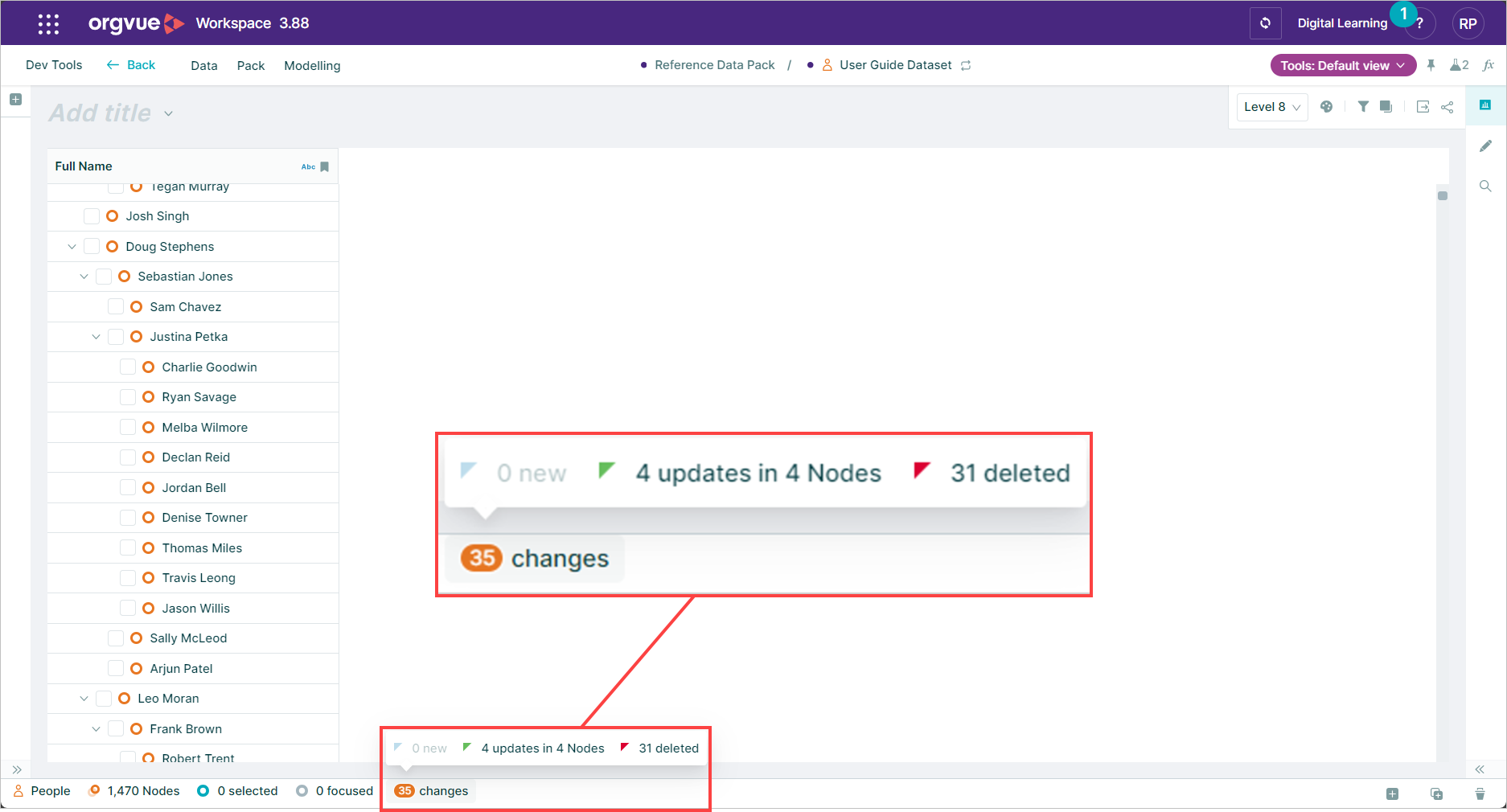Click the plus icon at left panel top
The height and width of the screenshot is (812, 1507).
click(15, 100)
